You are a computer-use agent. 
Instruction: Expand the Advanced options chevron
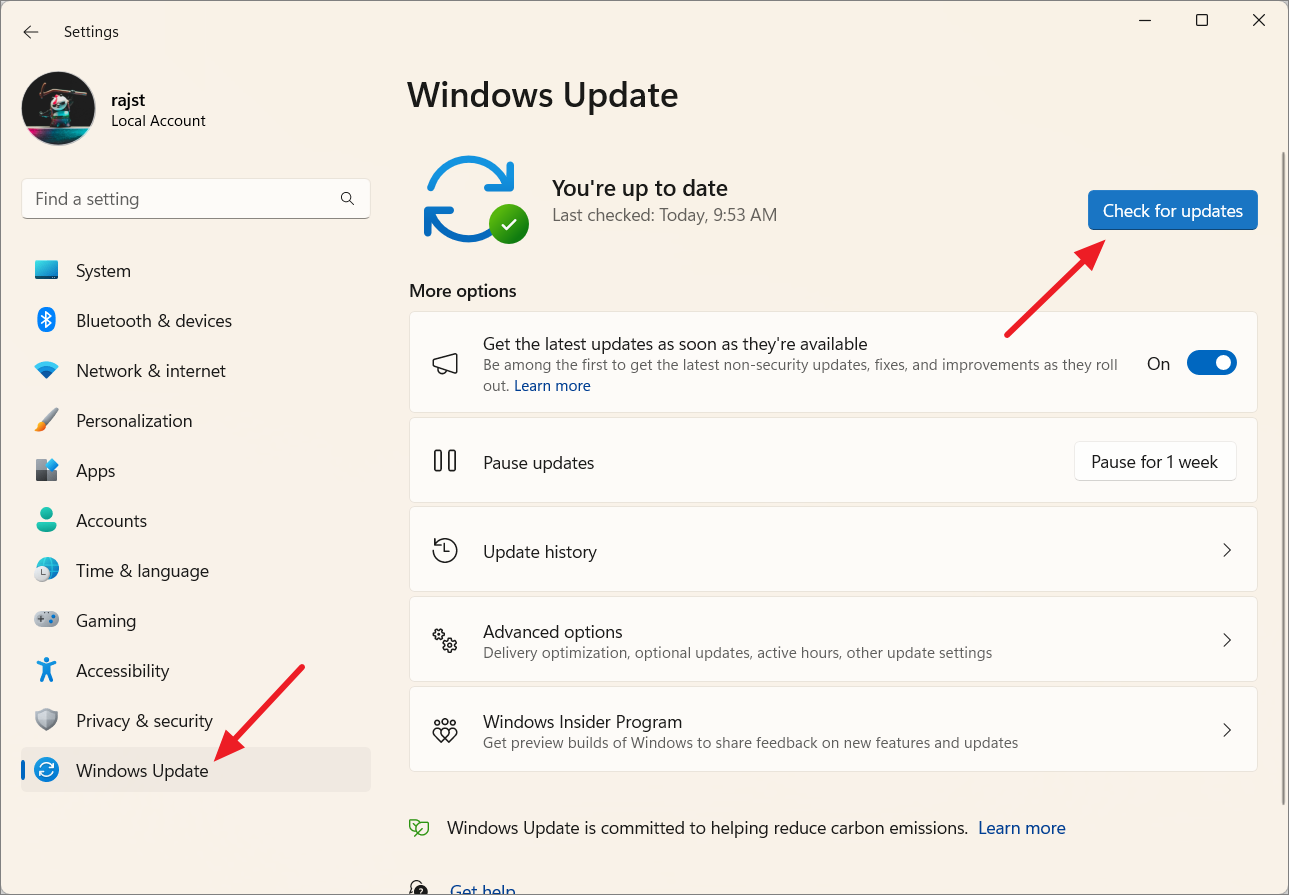tap(1227, 640)
